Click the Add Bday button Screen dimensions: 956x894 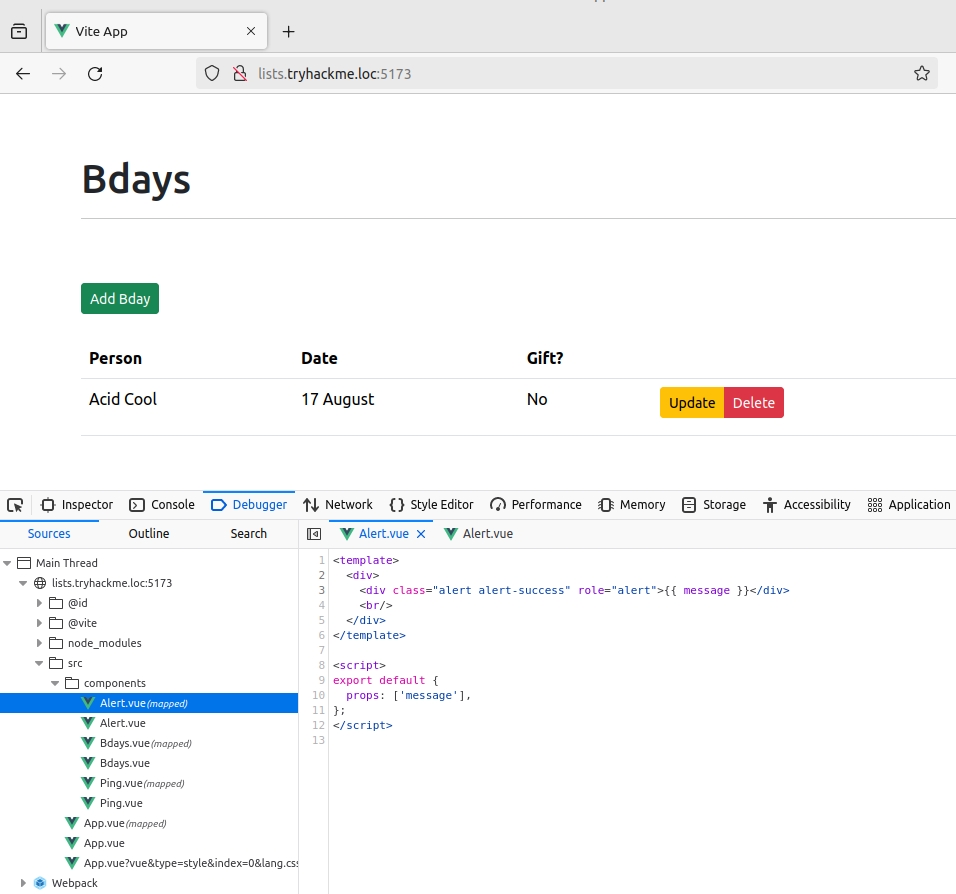pyautogui.click(x=120, y=299)
